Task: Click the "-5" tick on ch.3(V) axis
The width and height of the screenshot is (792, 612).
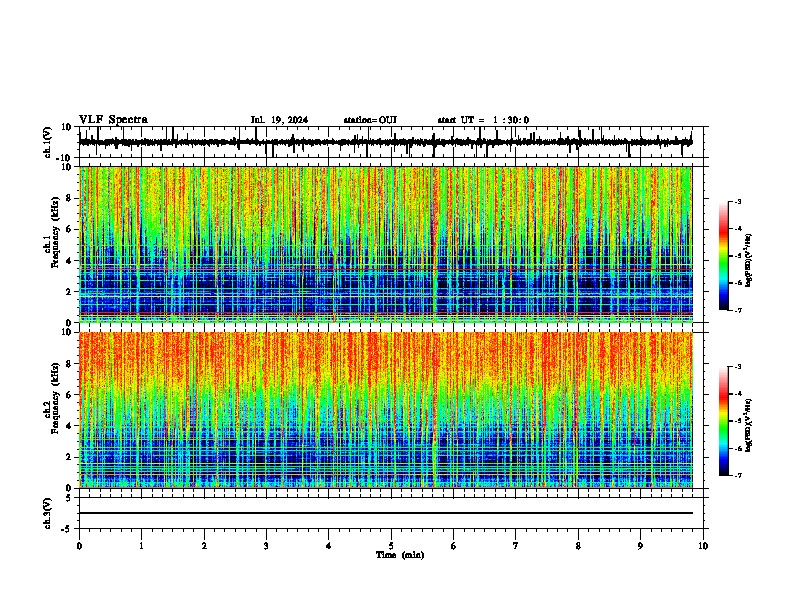Action: [68, 529]
